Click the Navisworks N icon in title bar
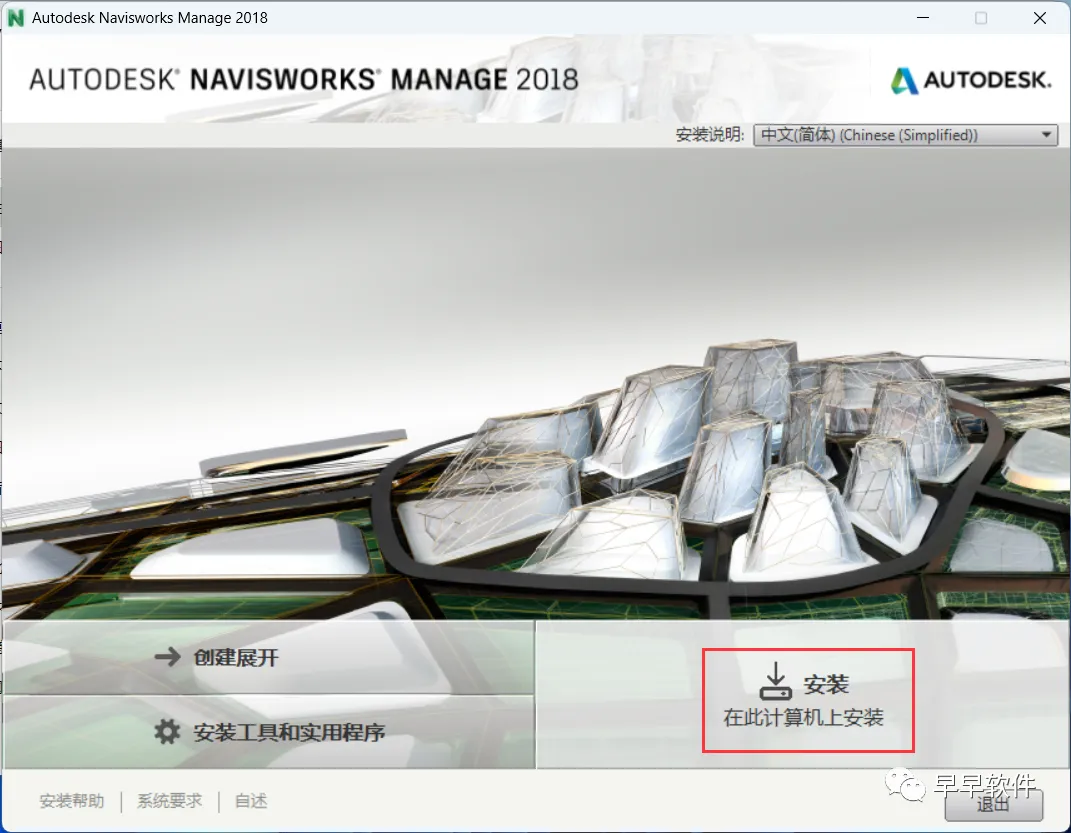Screen dimensions: 1071x833 click(x=15, y=18)
